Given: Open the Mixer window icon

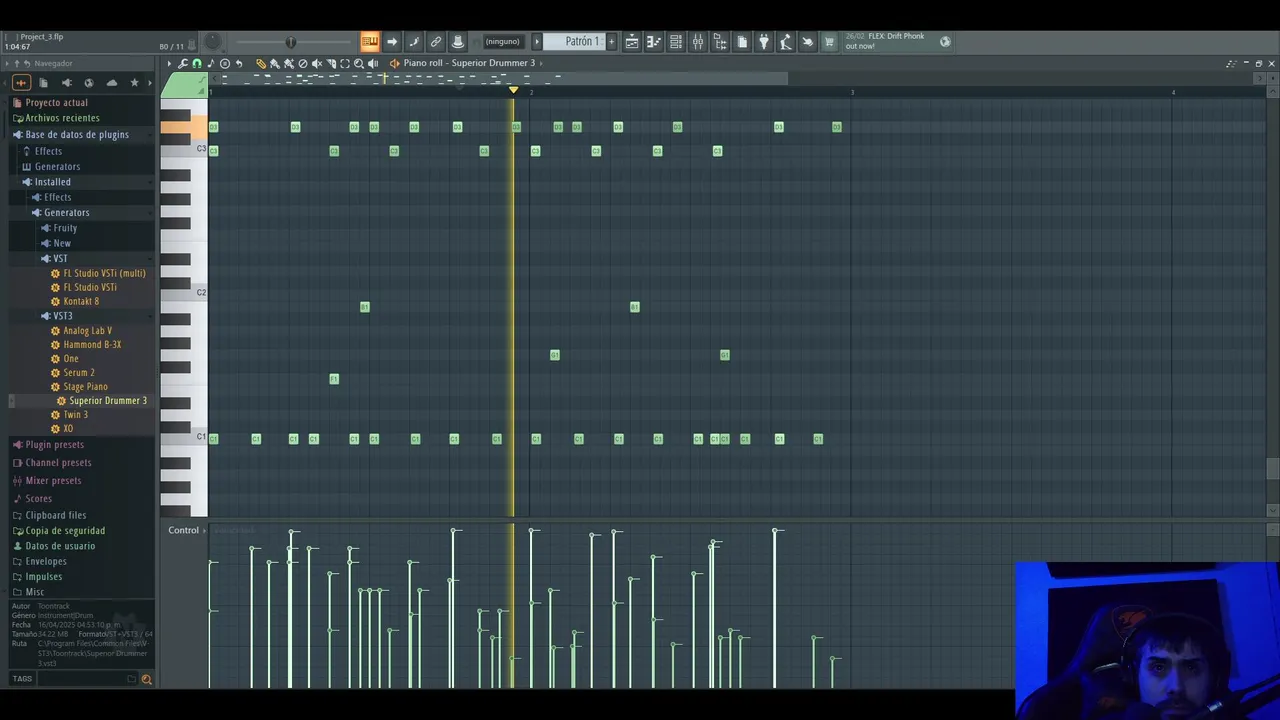Looking at the screenshot, I should click(698, 41).
